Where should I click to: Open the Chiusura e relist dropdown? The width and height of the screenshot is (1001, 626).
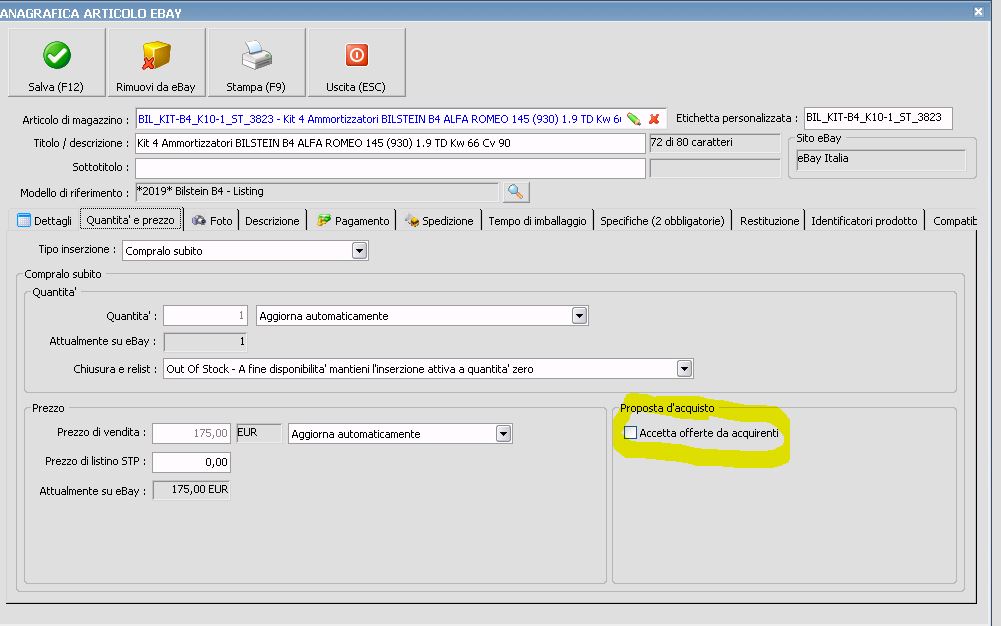[x=684, y=369]
